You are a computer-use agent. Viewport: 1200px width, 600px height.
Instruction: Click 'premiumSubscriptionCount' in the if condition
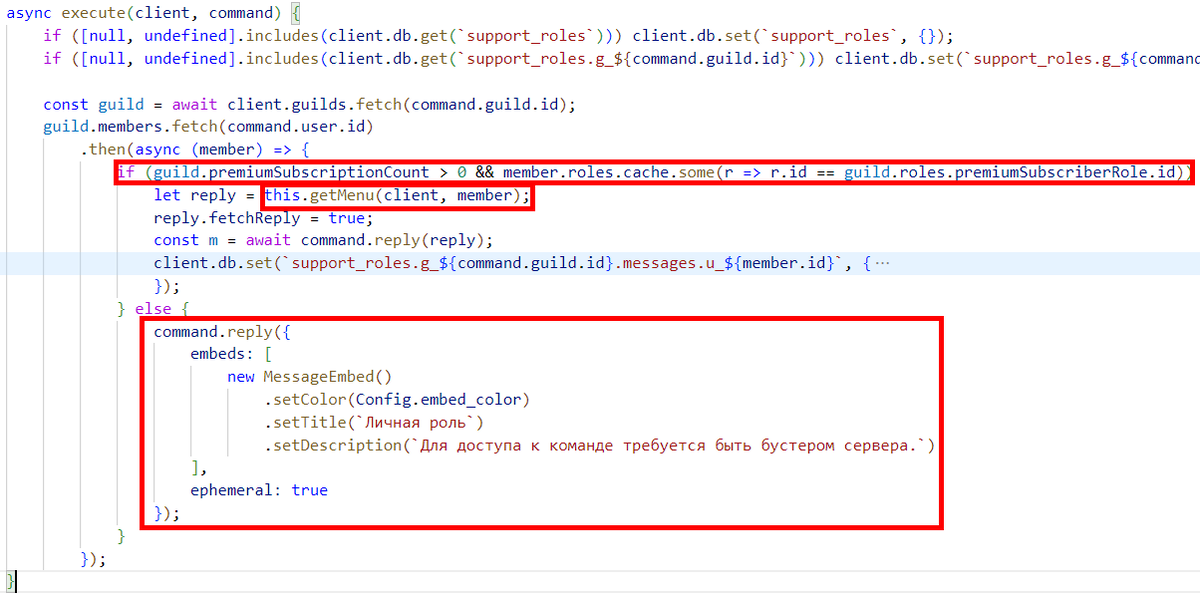pyautogui.click(x=320, y=172)
